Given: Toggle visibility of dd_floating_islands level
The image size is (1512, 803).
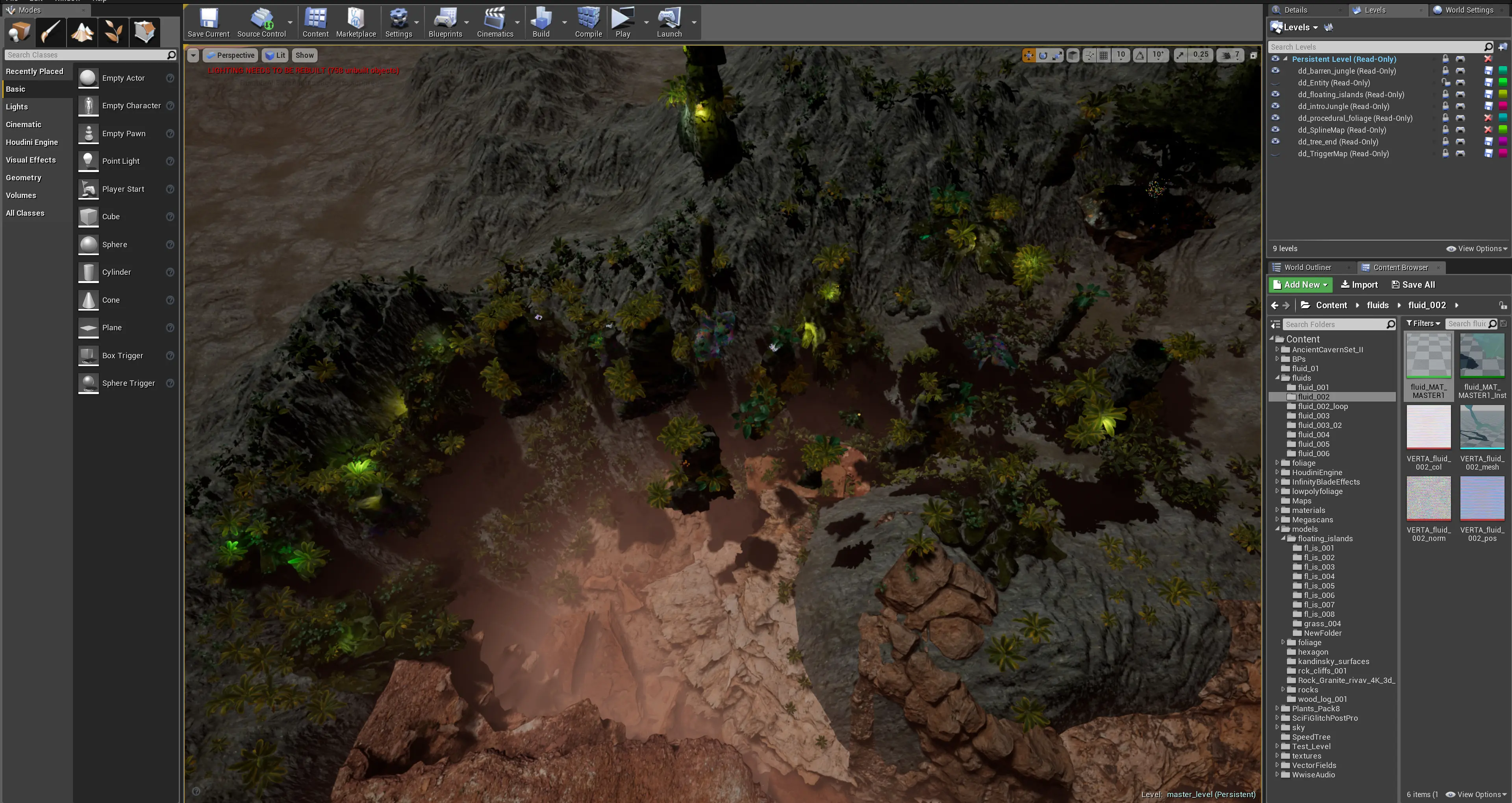Looking at the screenshot, I should 1275,94.
